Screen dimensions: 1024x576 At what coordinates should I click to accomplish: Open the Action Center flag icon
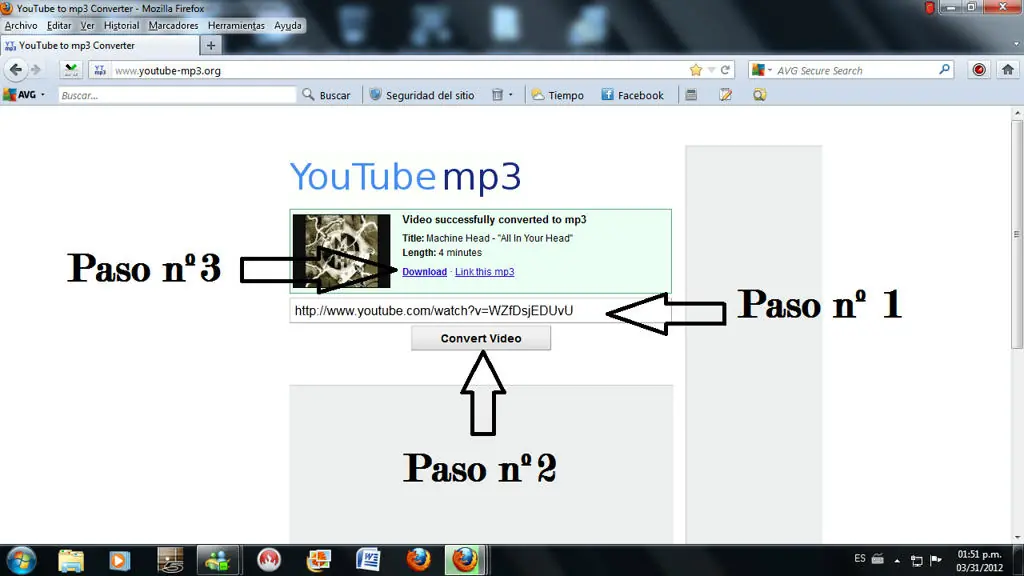click(x=936, y=559)
